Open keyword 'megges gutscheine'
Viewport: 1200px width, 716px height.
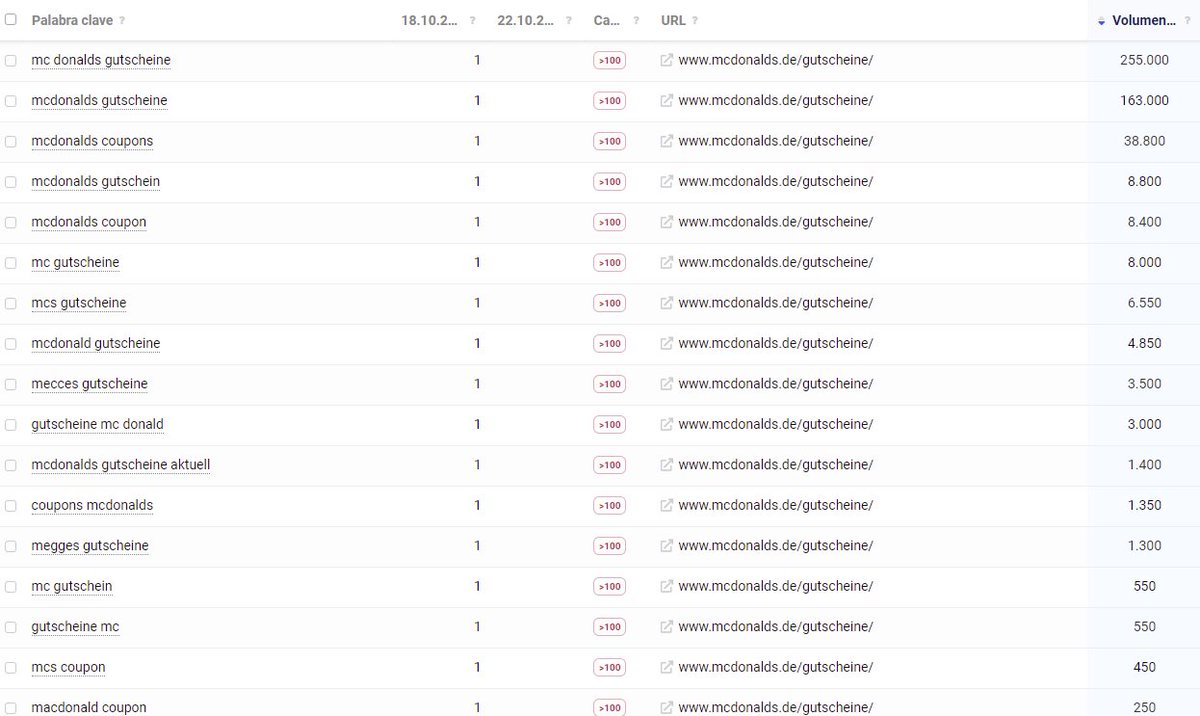click(90, 546)
